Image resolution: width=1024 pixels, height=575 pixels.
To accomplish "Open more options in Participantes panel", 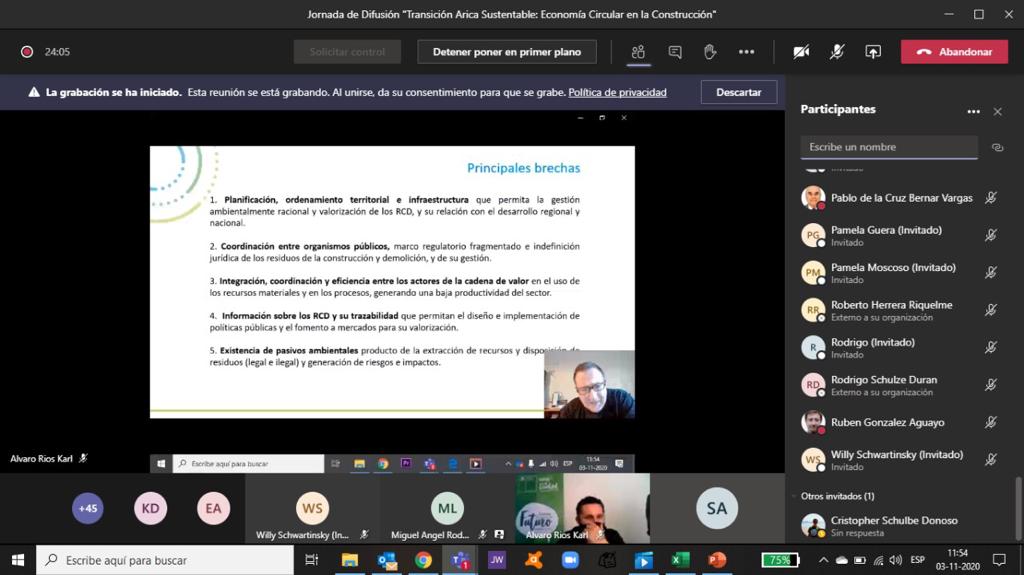I will click(973, 111).
